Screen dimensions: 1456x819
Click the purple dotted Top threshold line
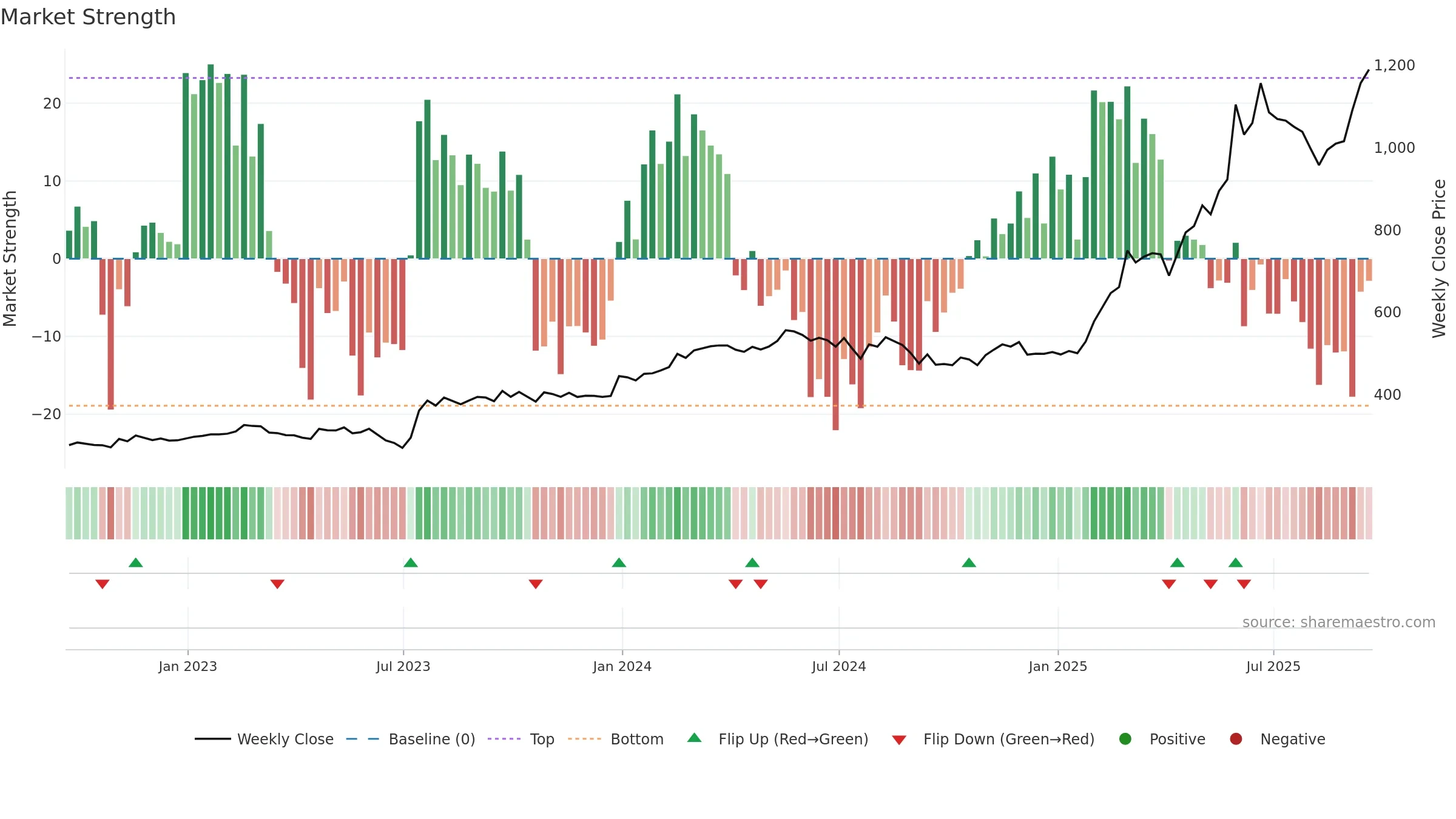[x=719, y=78]
